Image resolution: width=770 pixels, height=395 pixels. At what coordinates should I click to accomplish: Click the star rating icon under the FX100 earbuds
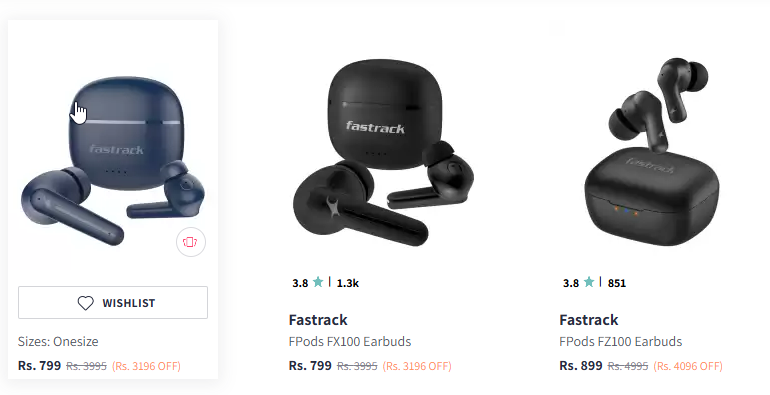[x=318, y=282]
